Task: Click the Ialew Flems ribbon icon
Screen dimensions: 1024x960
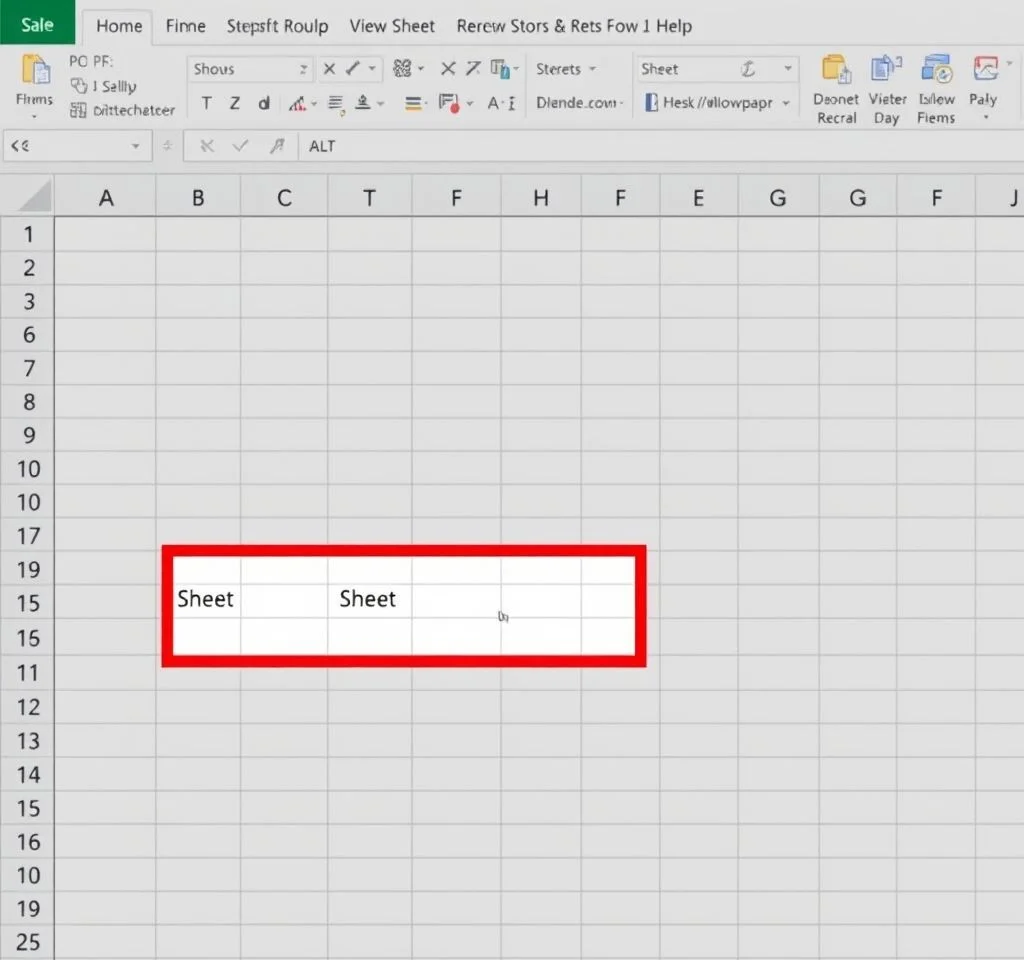Action: (x=936, y=71)
